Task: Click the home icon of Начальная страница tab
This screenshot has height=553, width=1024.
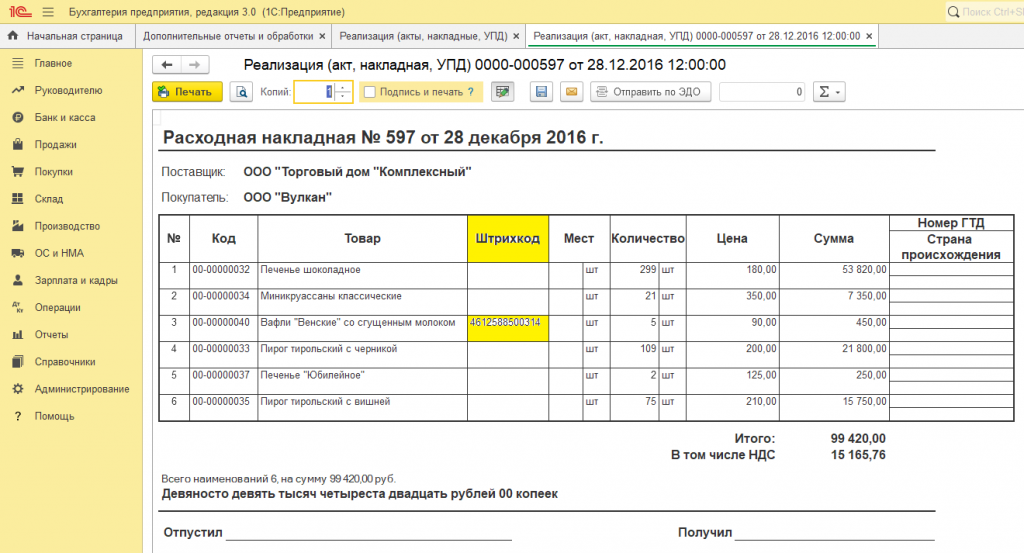Action: 13,36
